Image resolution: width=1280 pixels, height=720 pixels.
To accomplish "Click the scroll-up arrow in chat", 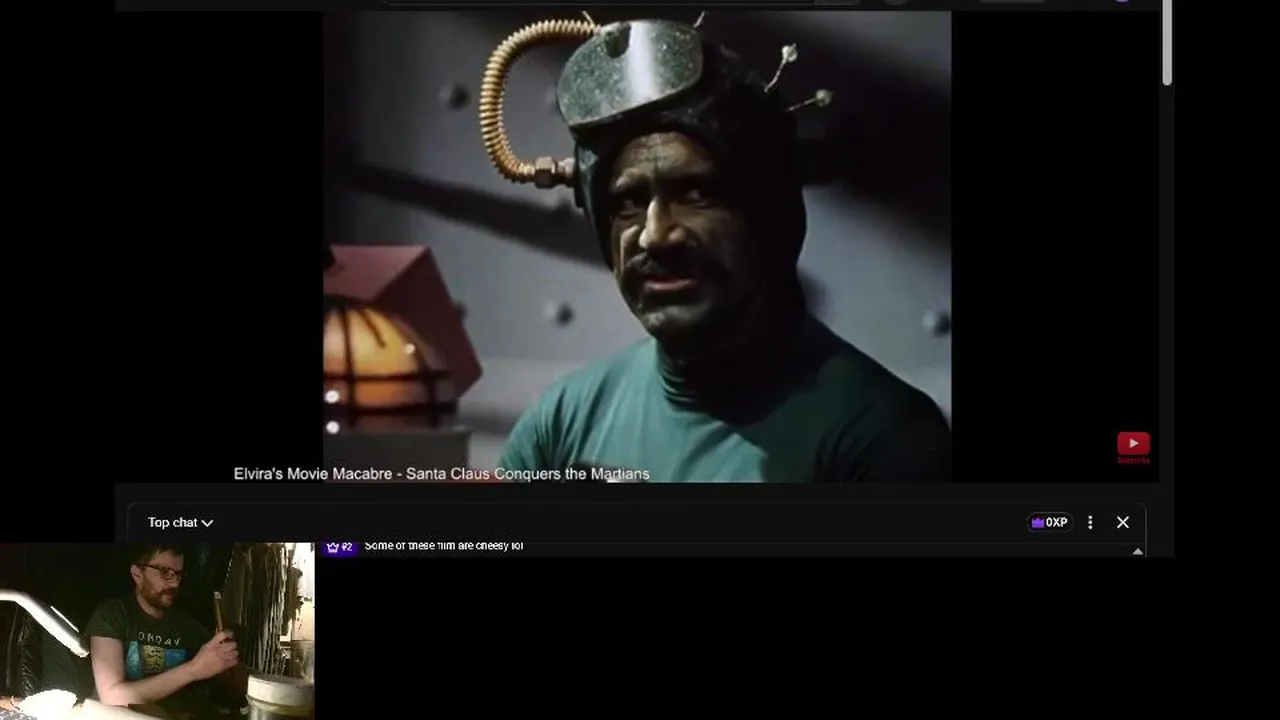I will 1137,551.
